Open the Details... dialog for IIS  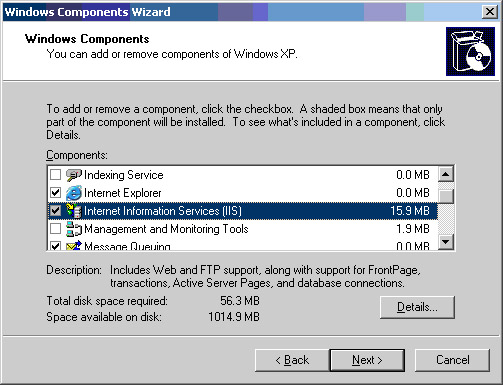coord(417,307)
